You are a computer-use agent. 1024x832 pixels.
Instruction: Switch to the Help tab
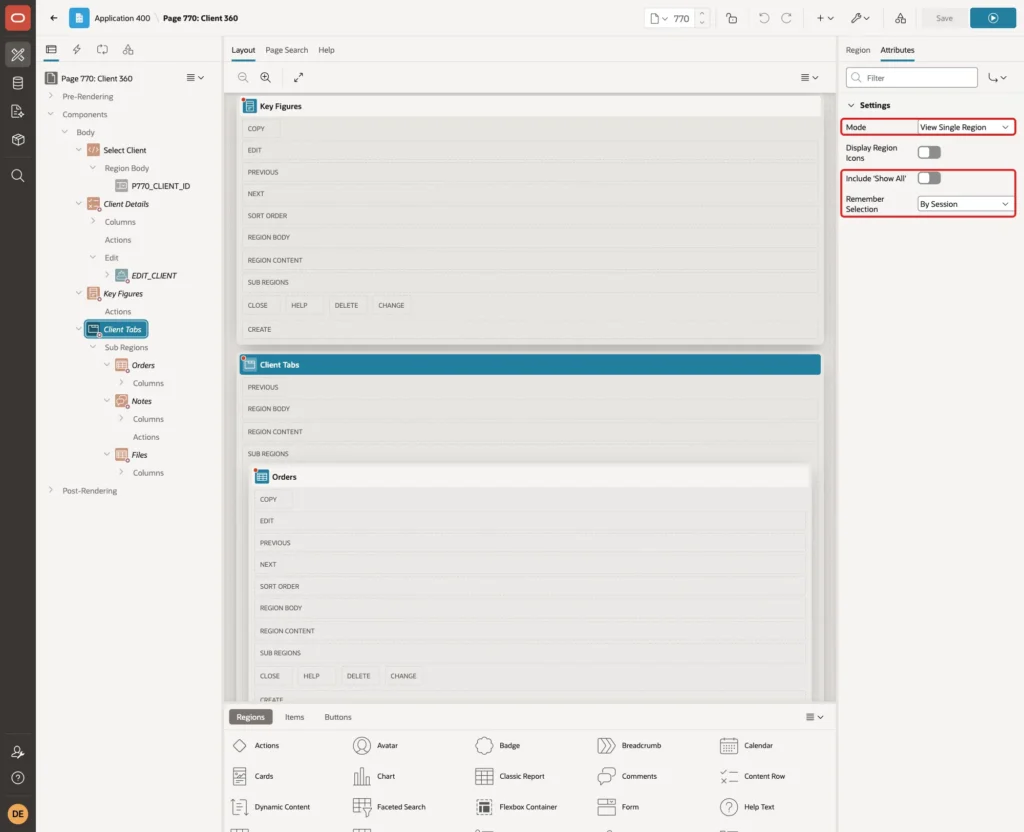pos(326,50)
